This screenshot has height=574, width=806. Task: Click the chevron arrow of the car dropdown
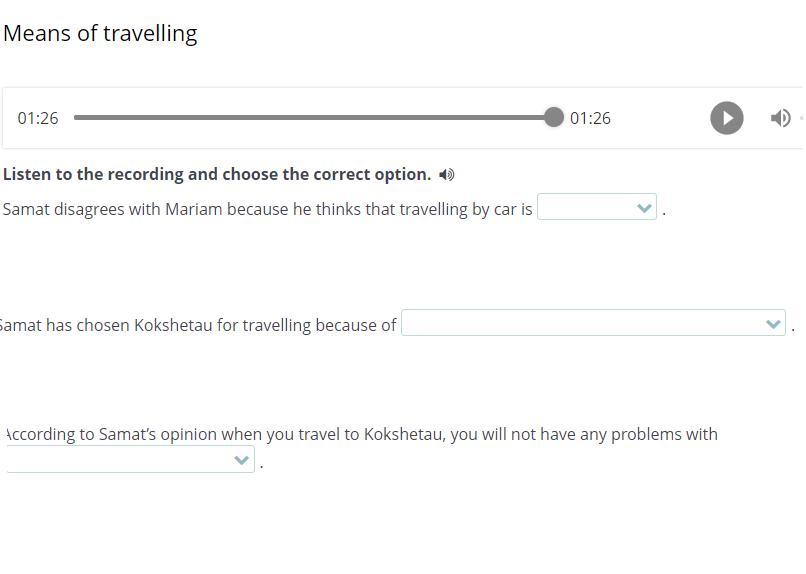[x=644, y=208]
